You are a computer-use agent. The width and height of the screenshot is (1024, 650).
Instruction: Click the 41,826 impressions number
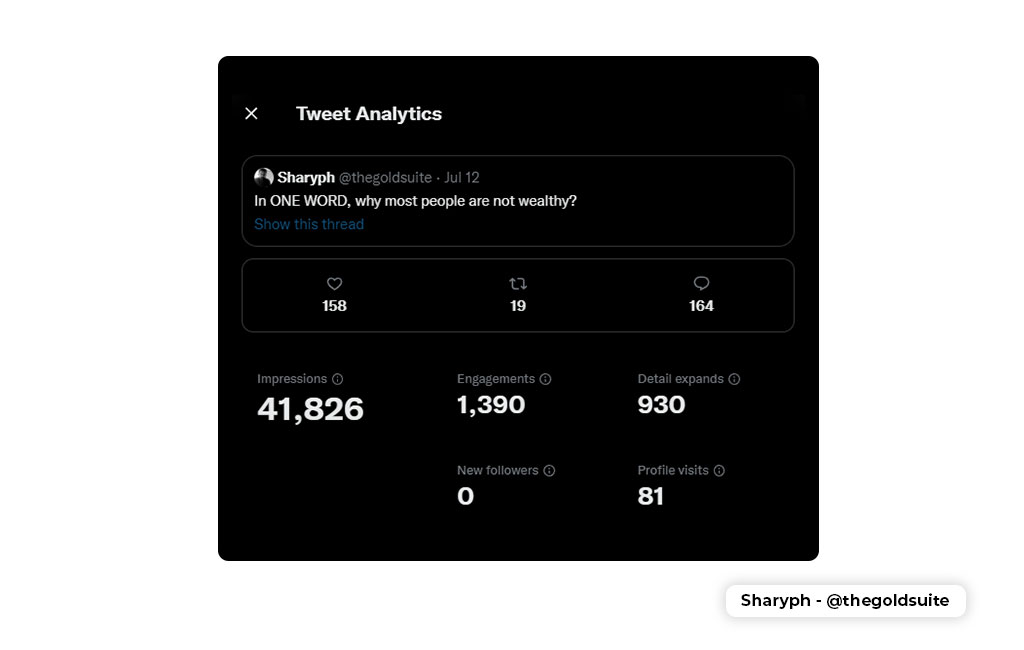click(x=310, y=410)
